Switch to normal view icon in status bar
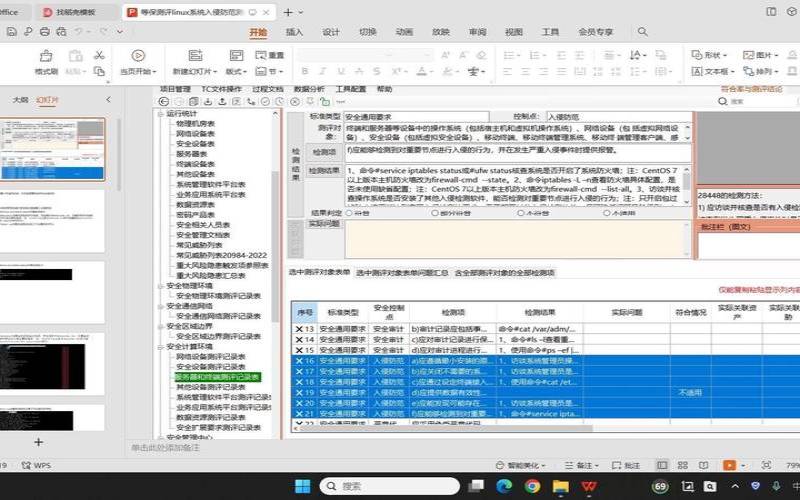 [662, 465]
